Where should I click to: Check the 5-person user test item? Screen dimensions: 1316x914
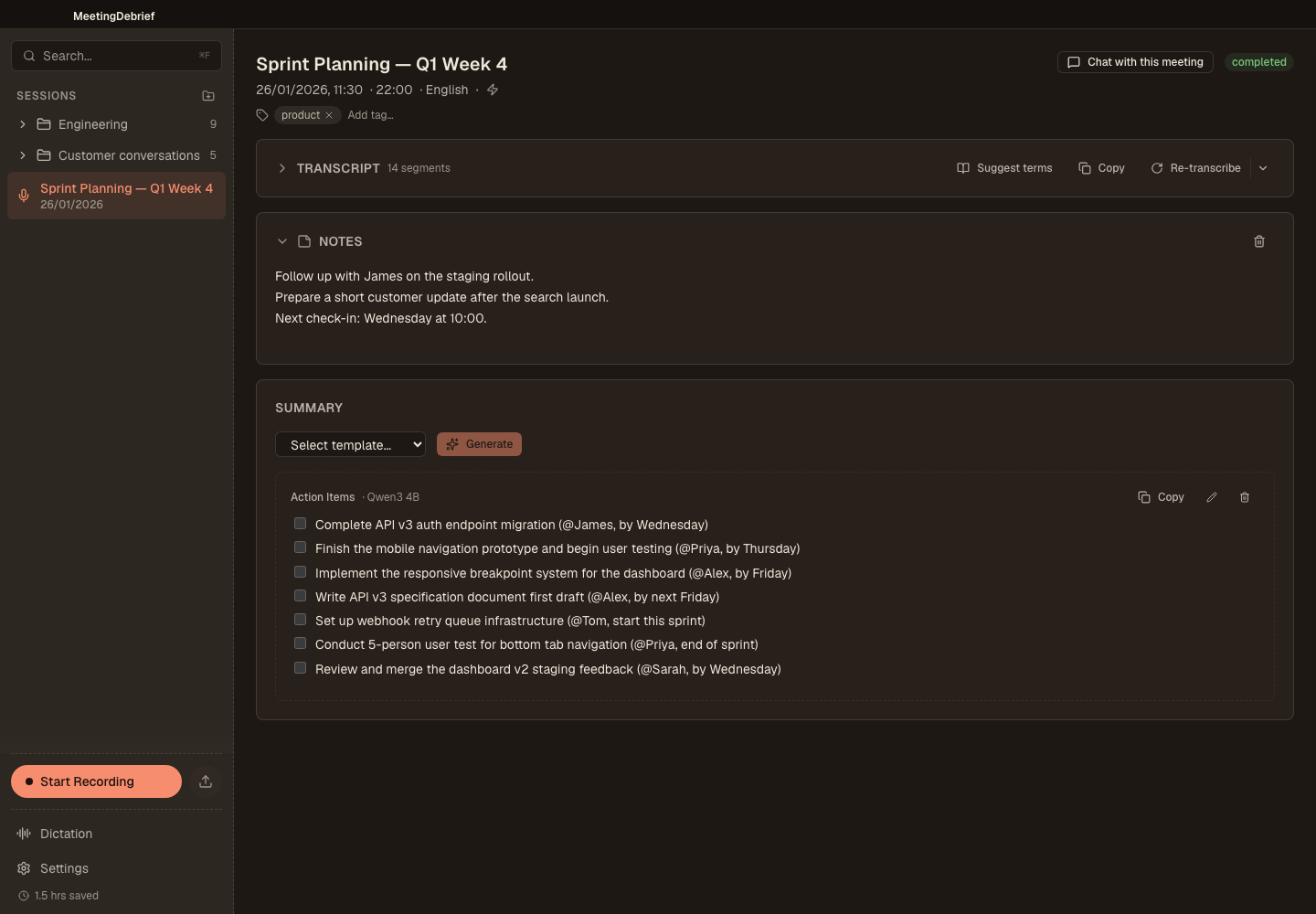point(300,643)
